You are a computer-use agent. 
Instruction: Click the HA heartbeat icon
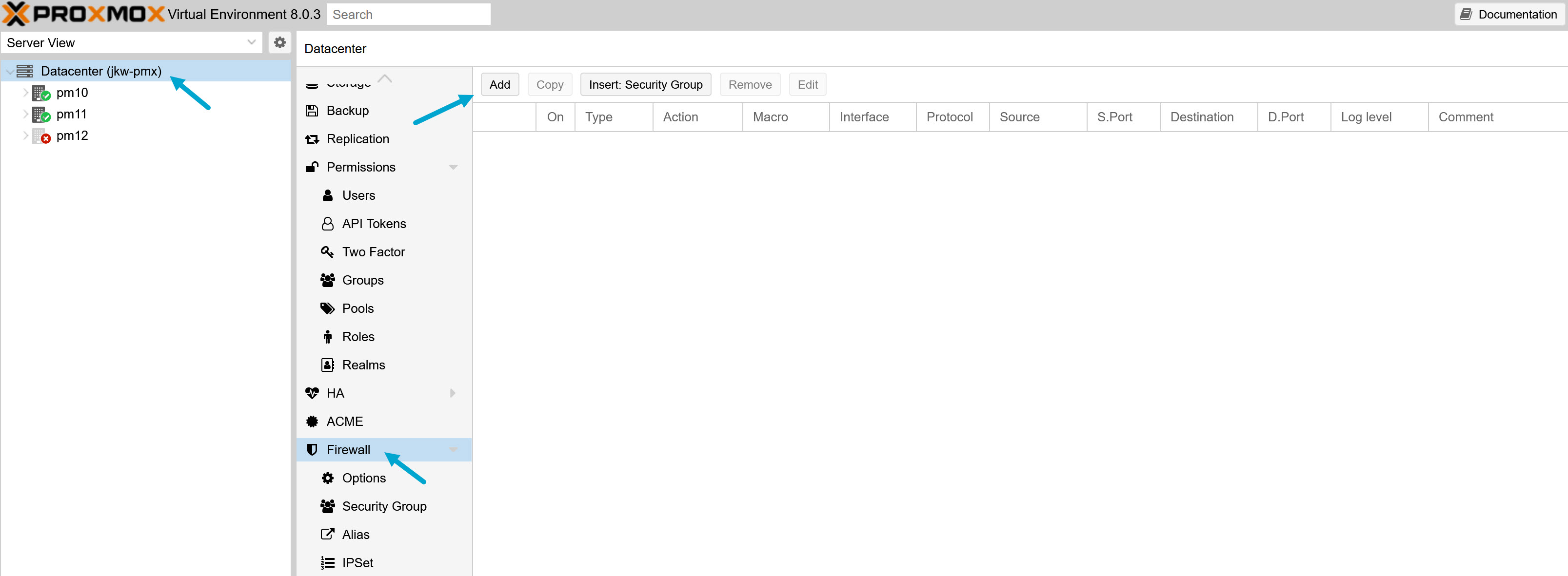point(312,393)
